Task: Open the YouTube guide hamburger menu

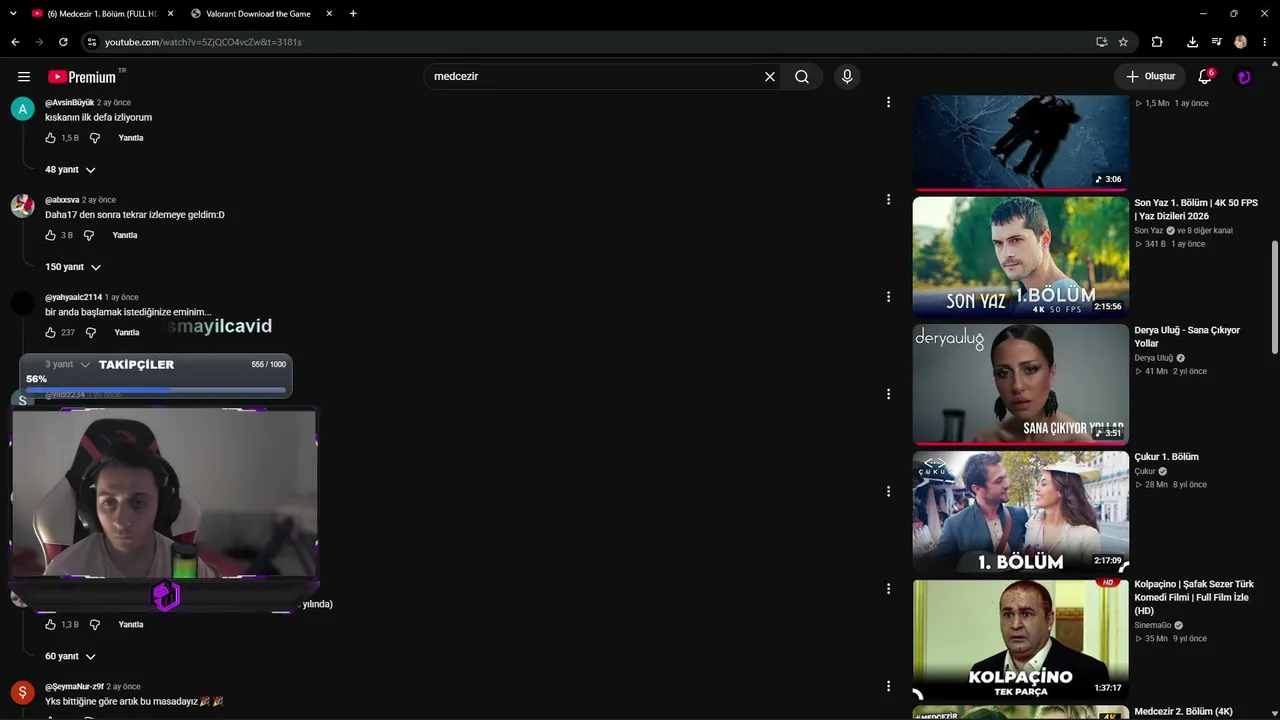Action: tap(24, 77)
